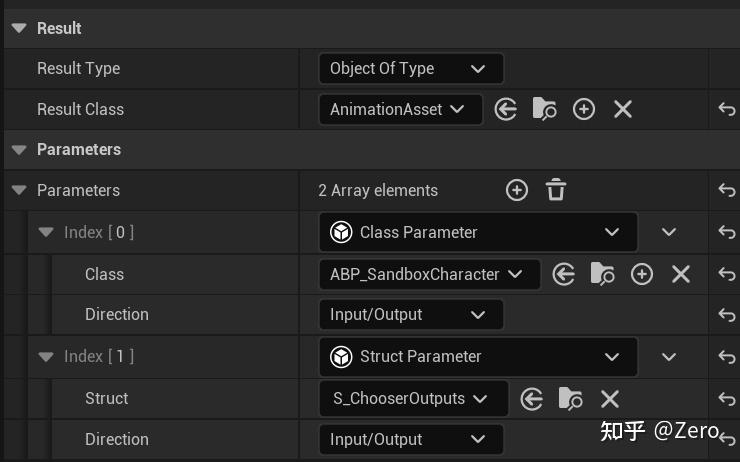Open the Result Type dropdown
740x462 pixels.
[410, 68]
